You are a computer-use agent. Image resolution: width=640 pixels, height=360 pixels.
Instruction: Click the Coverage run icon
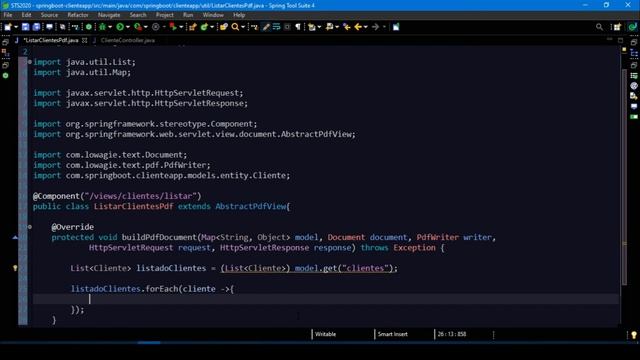[x=138, y=27]
